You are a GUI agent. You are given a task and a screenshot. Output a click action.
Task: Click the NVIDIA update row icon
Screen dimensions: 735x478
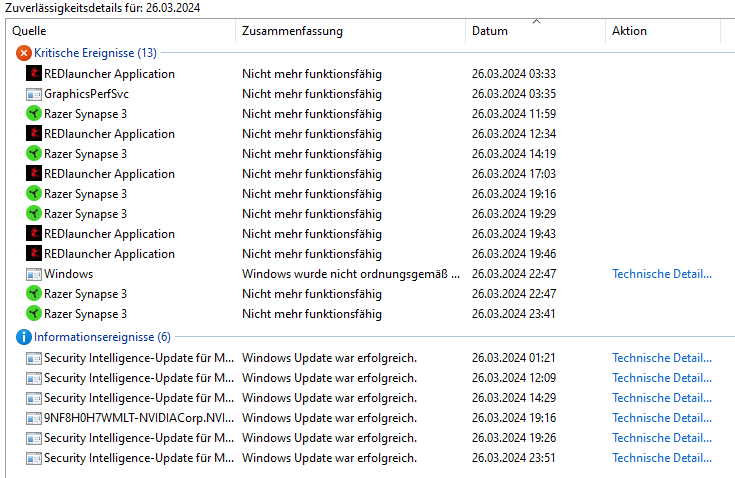34,418
